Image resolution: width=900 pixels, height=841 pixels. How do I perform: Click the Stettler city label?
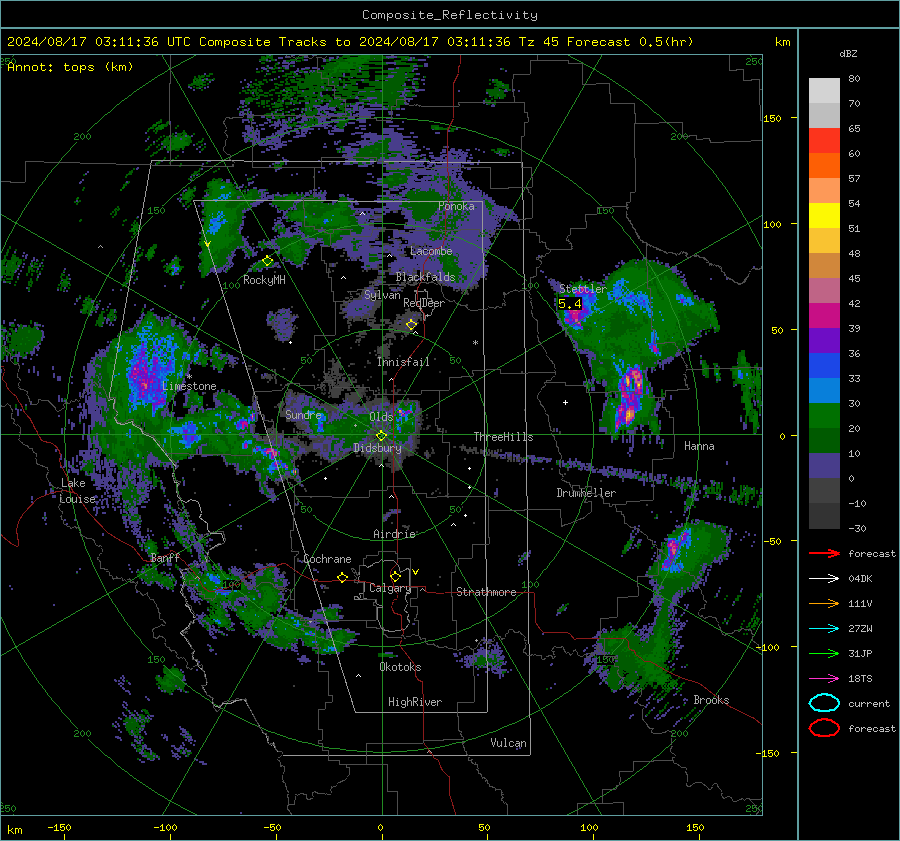click(x=583, y=289)
